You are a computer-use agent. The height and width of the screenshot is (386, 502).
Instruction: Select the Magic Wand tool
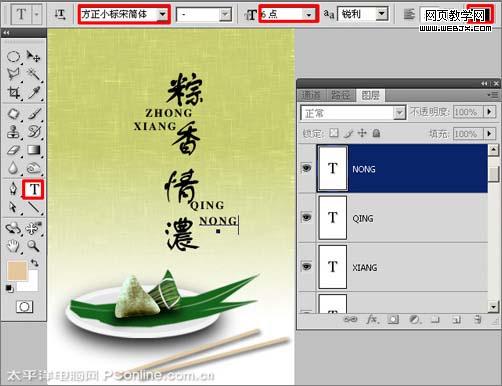coord(33,74)
